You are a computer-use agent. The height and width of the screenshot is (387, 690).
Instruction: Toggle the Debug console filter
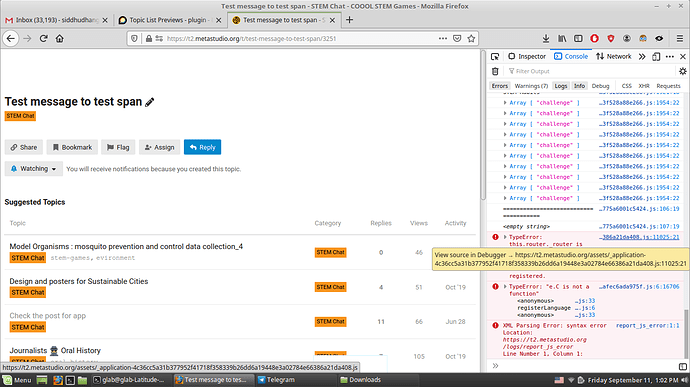tap(600, 86)
